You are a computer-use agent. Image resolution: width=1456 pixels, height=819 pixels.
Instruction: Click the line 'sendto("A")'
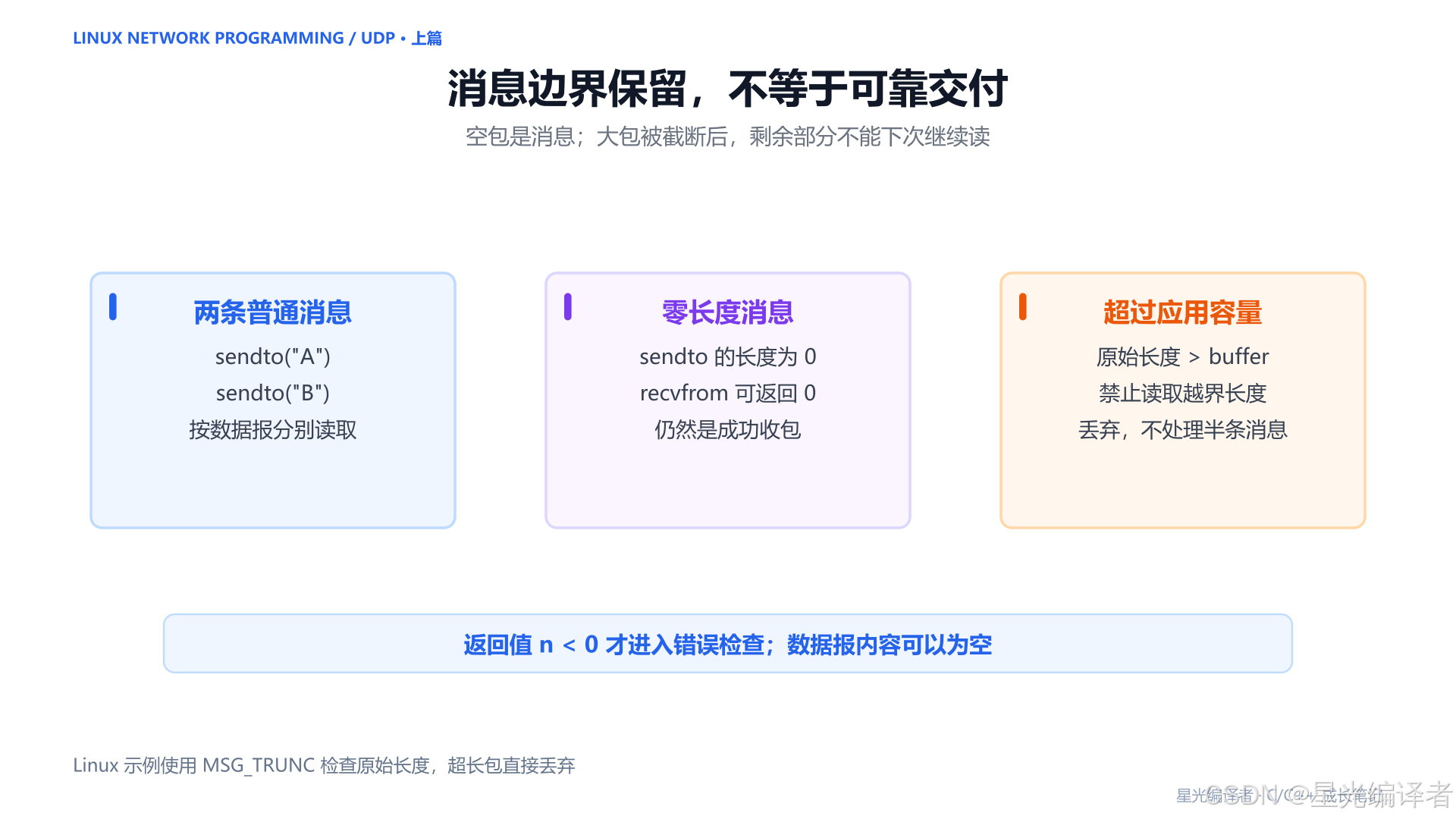(272, 356)
